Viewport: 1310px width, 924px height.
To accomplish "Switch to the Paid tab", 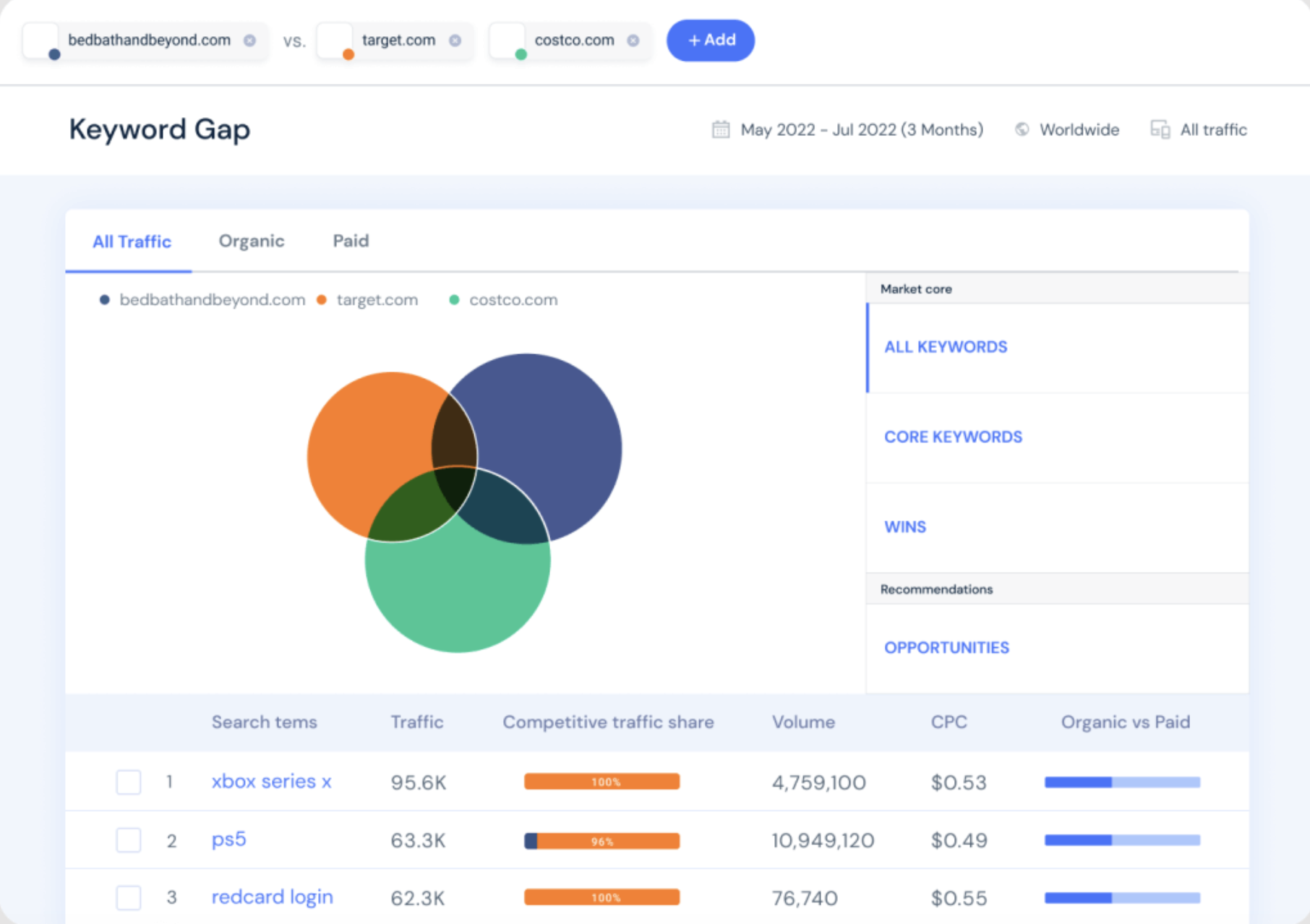I will point(350,241).
